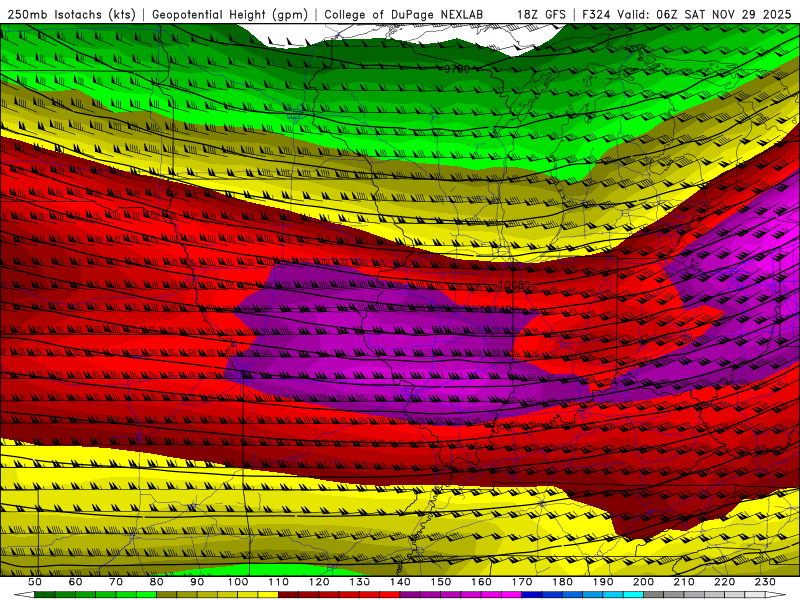Click the 130 value on the color scale
This screenshot has height=600, width=800.
click(360, 582)
